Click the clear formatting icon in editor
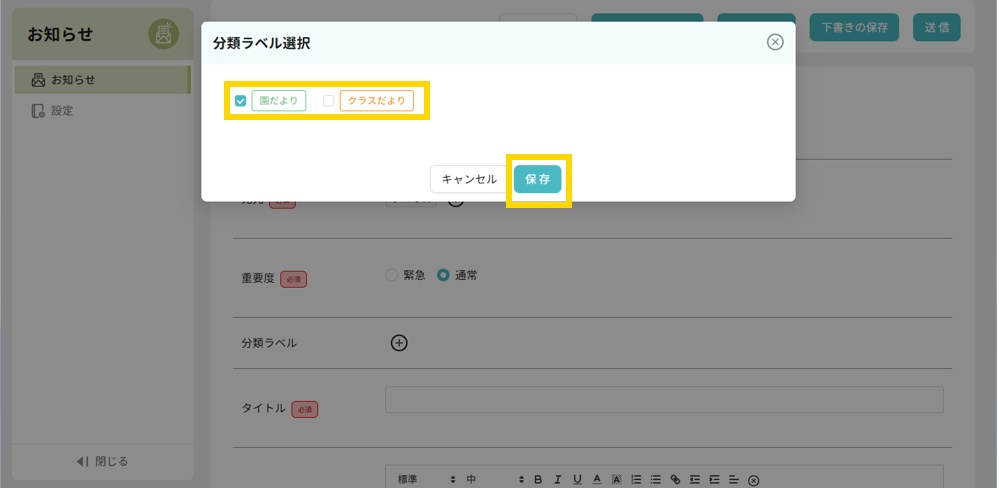 pos(753,480)
